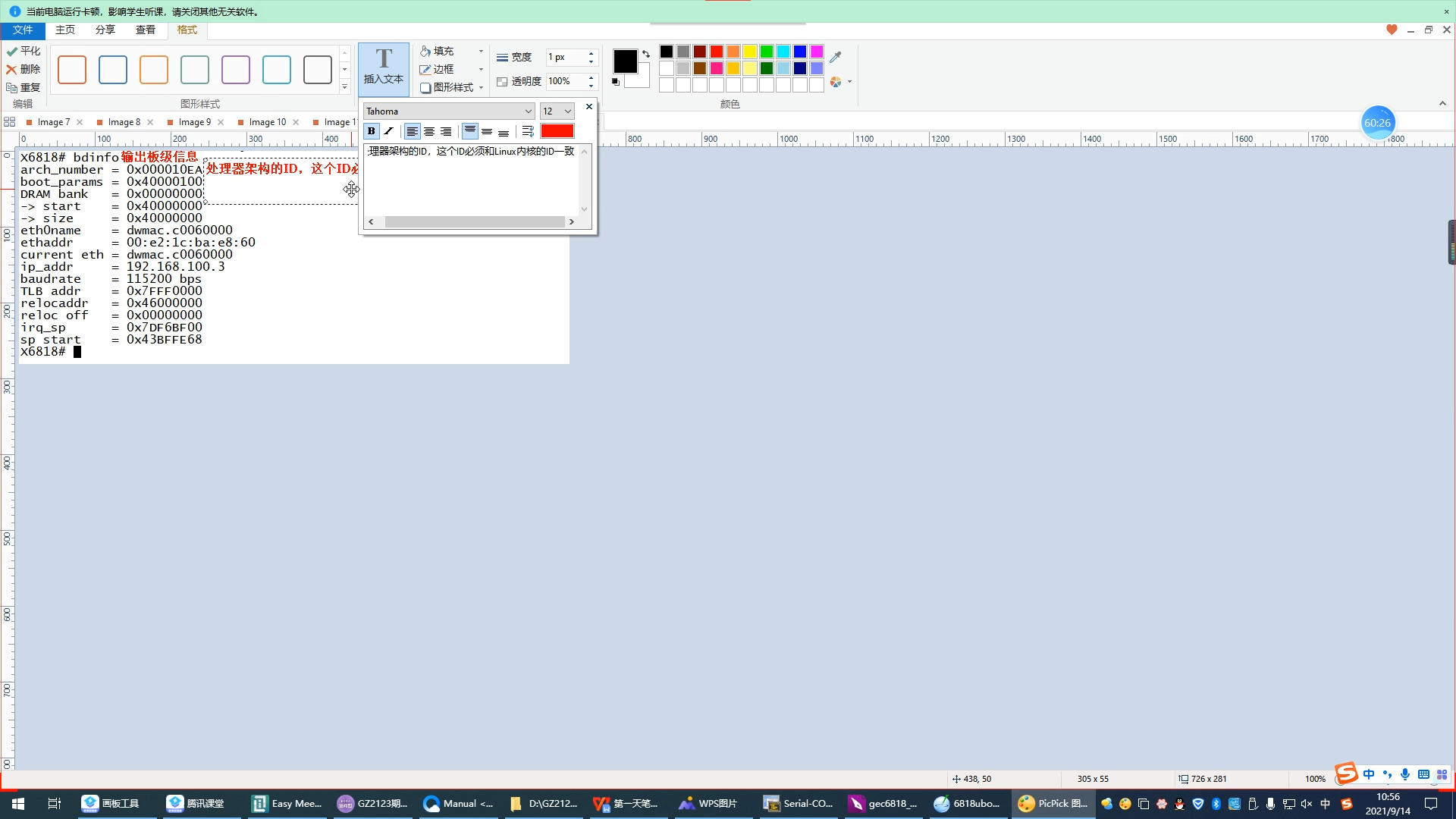
Task: Center text horizontally in text popup
Action: (x=429, y=131)
